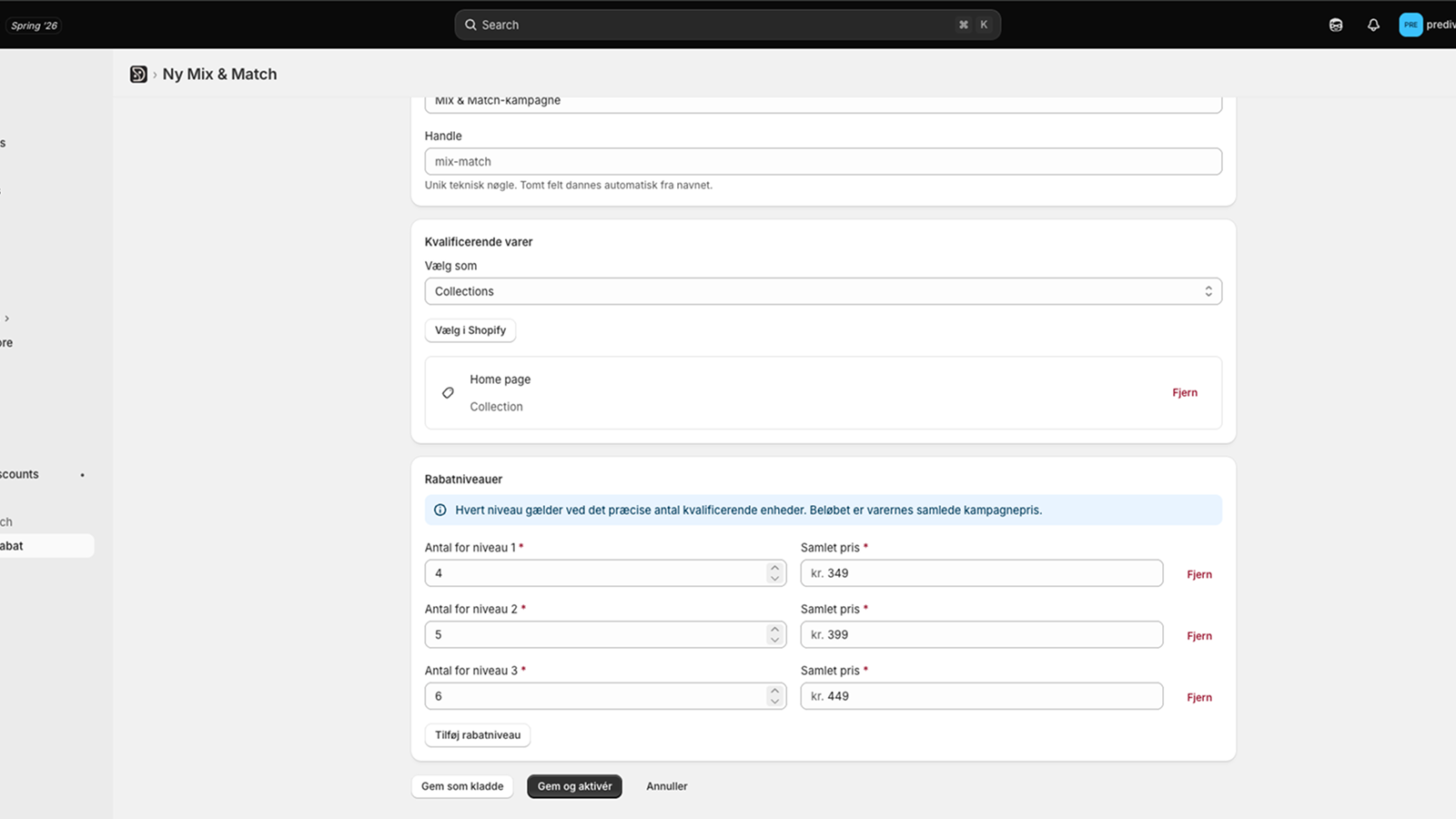Decrease the Antal for niveau 1 value
1456x819 pixels.
(x=774, y=579)
